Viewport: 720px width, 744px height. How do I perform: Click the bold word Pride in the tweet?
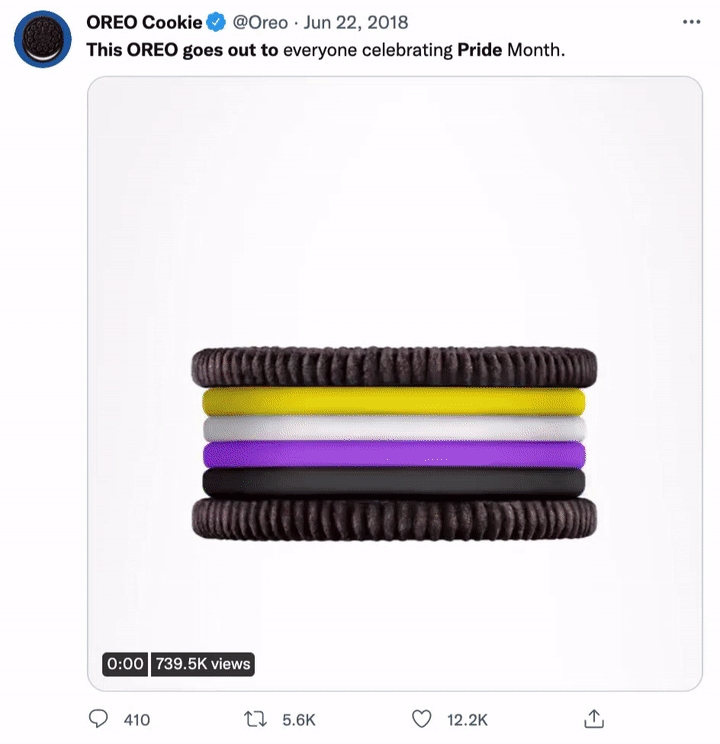tap(480, 49)
